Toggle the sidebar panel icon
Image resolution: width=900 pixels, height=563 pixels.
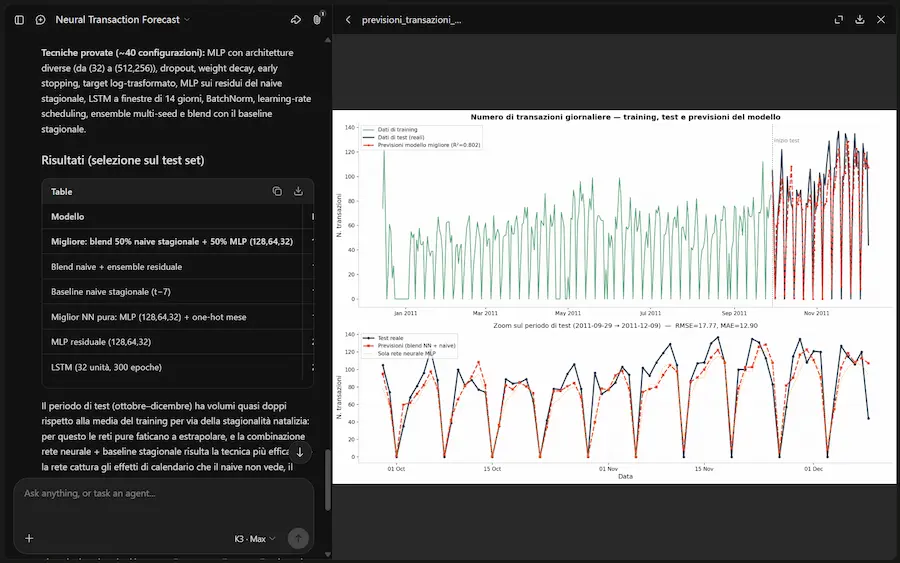pyautogui.click(x=19, y=20)
